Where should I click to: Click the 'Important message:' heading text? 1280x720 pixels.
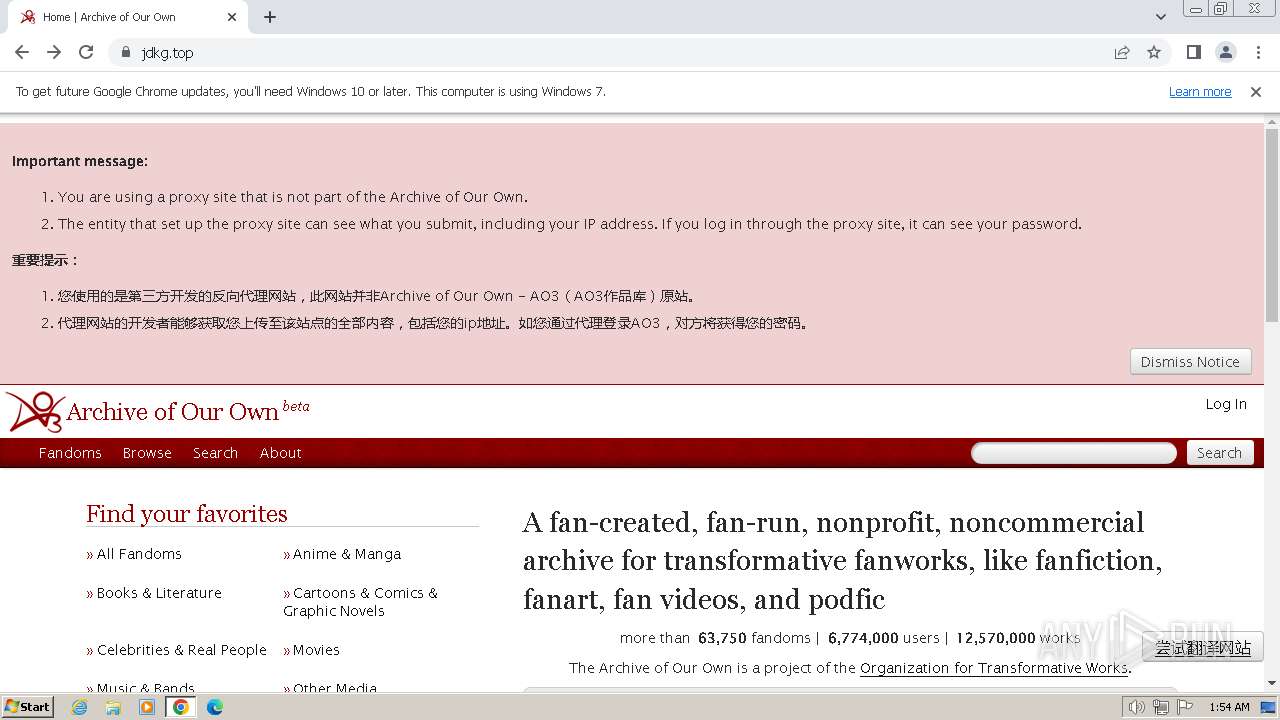[80, 161]
